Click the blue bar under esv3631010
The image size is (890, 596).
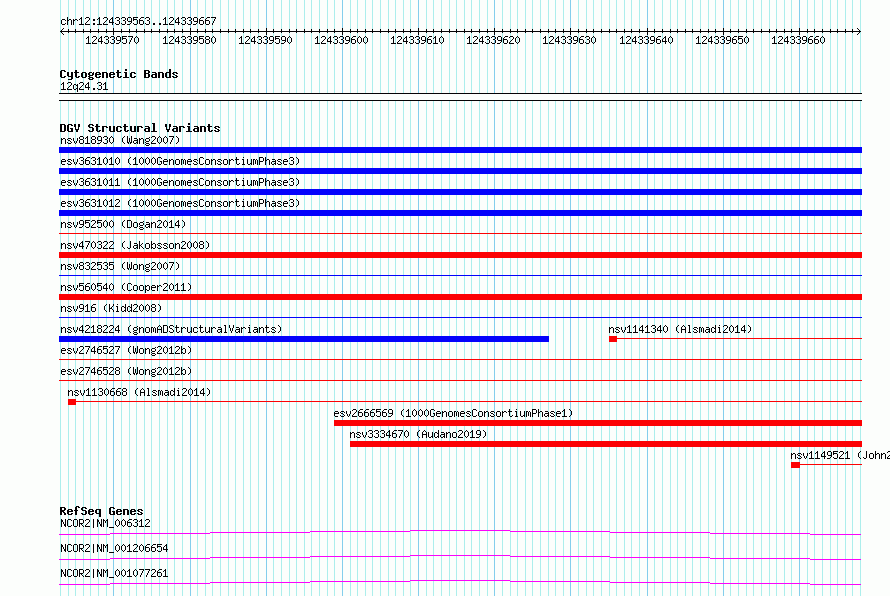[x=460, y=171]
